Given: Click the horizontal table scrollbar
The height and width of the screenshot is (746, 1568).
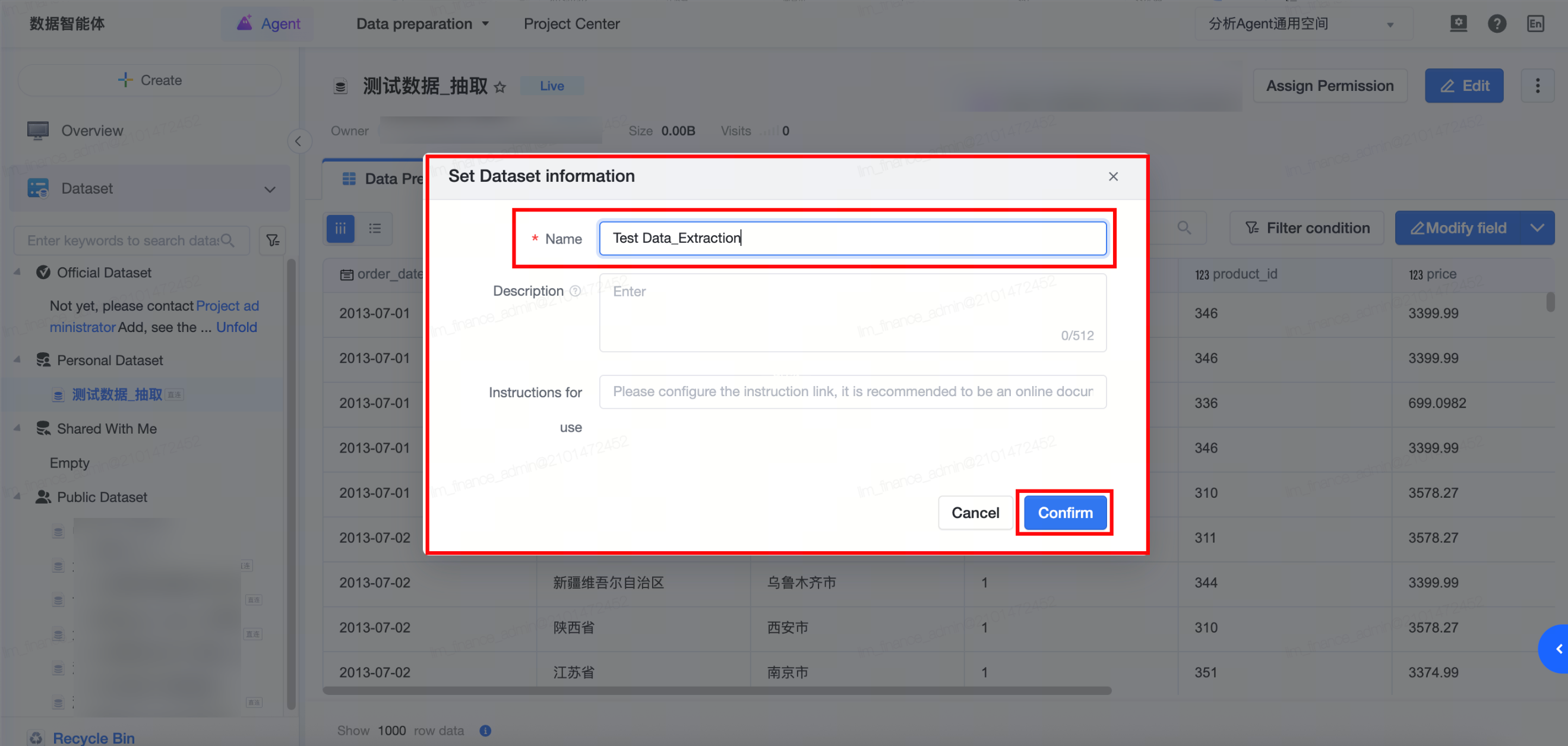Looking at the screenshot, I should click(716, 691).
